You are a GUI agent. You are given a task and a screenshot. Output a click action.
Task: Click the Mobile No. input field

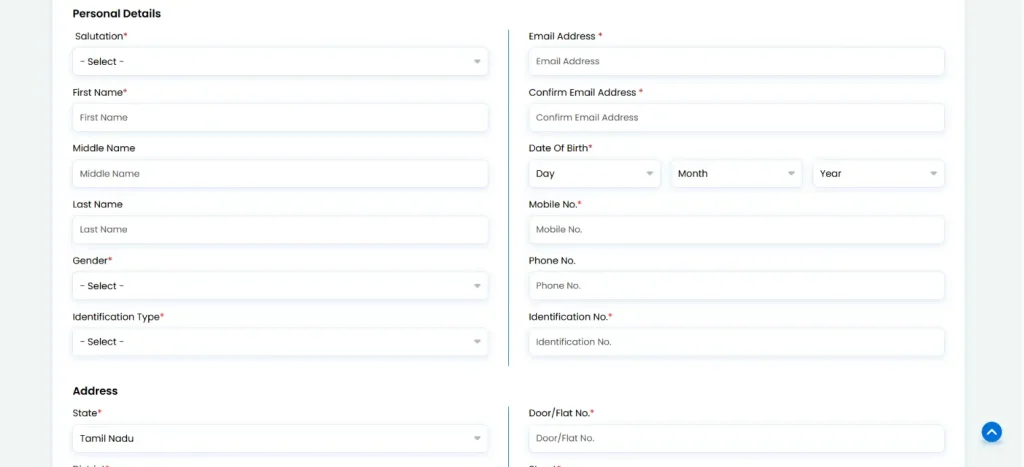(x=737, y=230)
